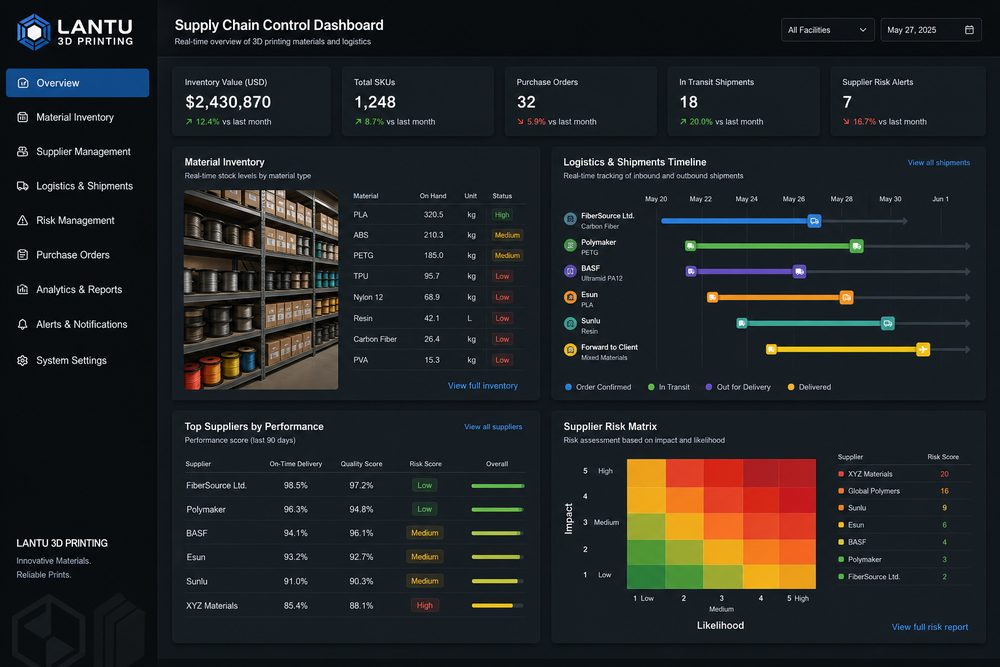Click the Nylon 12 on-hand value 68.9
This screenshot has width=1000, height=667.
click(432, 297)
